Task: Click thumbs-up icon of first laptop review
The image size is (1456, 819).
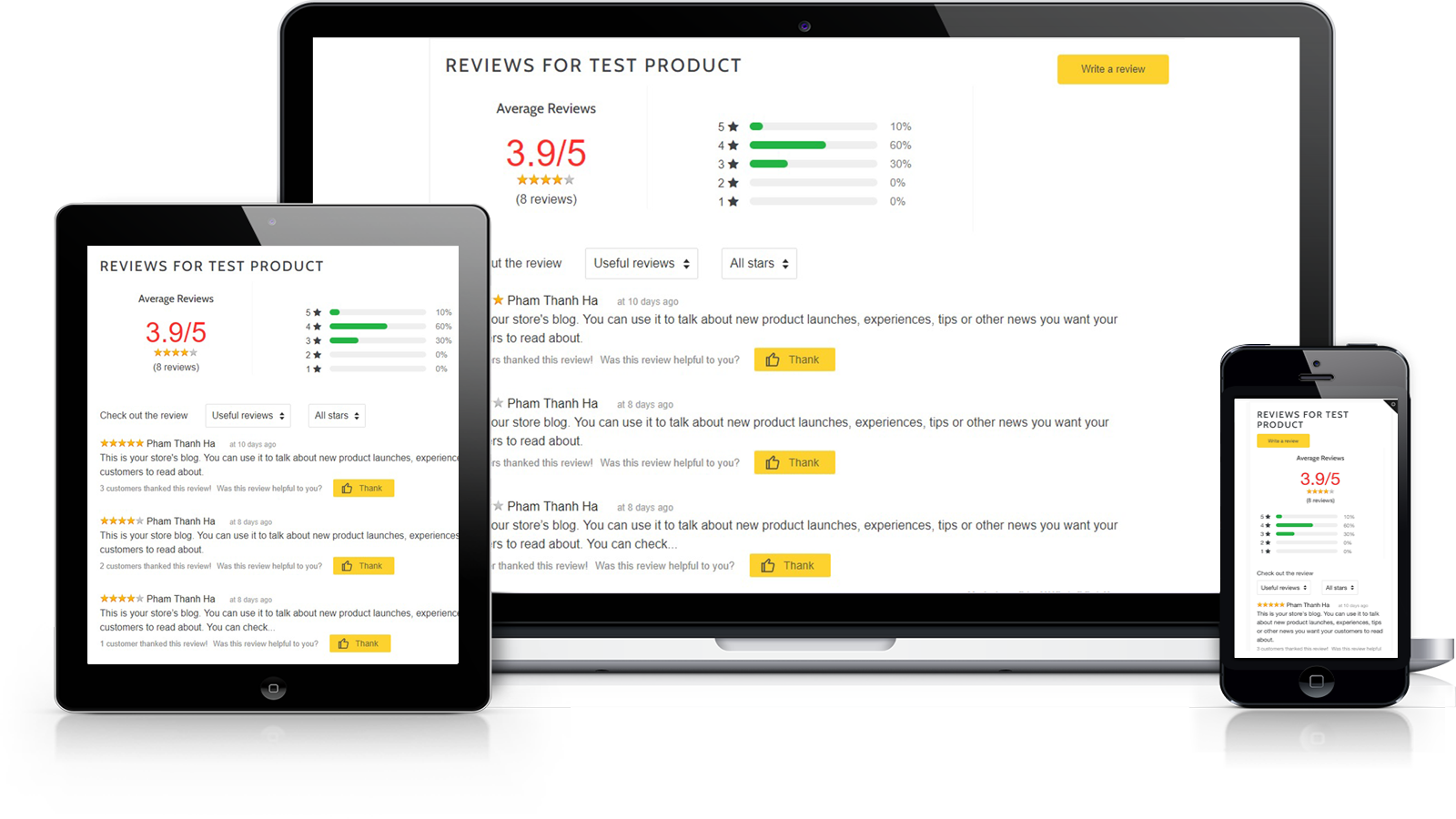Action: 773,360
